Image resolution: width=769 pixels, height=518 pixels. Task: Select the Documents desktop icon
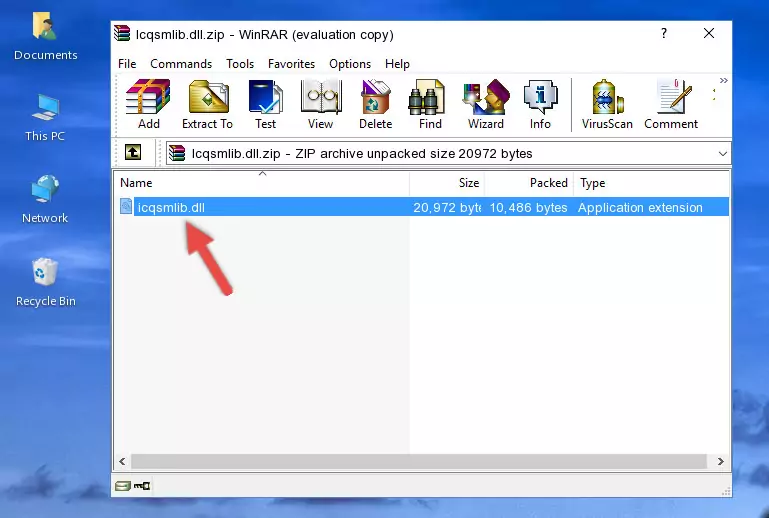click(45, 36)
